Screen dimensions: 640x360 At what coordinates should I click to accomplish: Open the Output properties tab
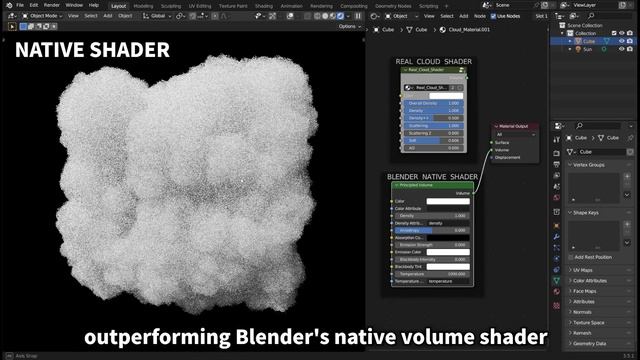point(556,164)
